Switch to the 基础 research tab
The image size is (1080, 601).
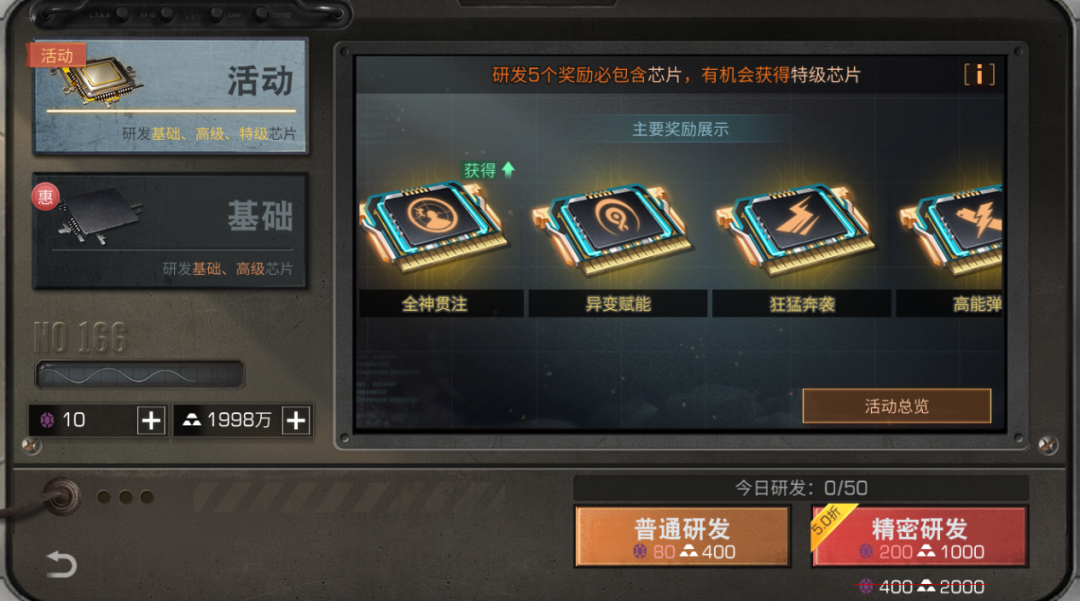click(170, 231)
